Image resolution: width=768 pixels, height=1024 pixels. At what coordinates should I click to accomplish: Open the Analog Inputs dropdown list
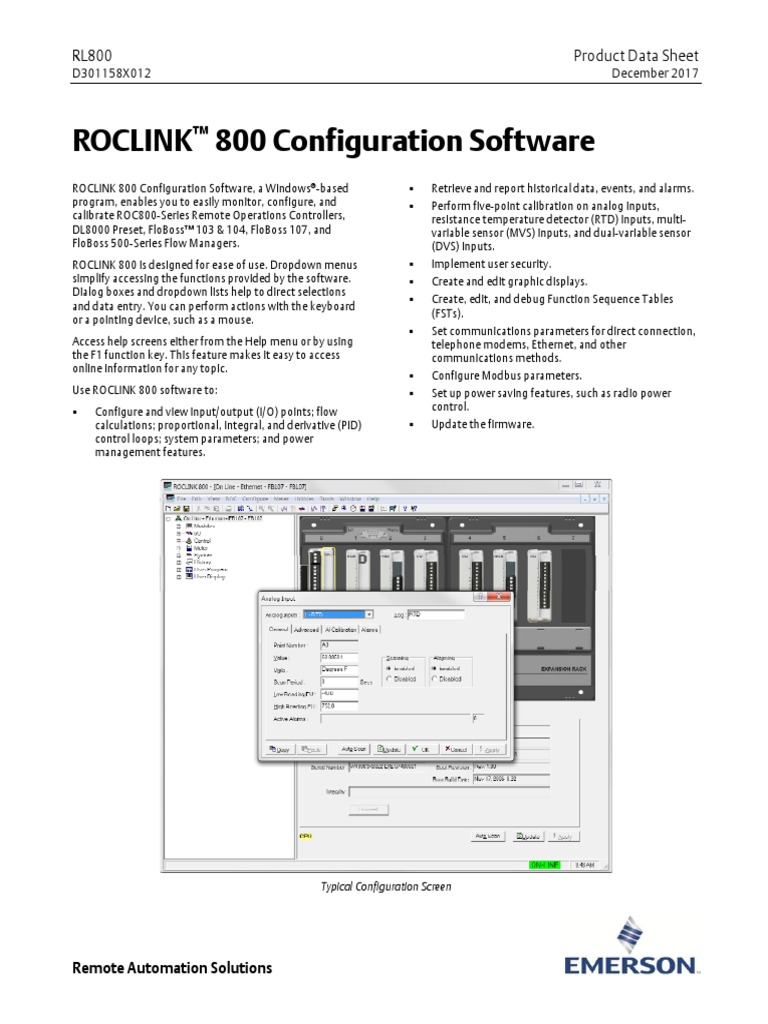coord(369,615)
